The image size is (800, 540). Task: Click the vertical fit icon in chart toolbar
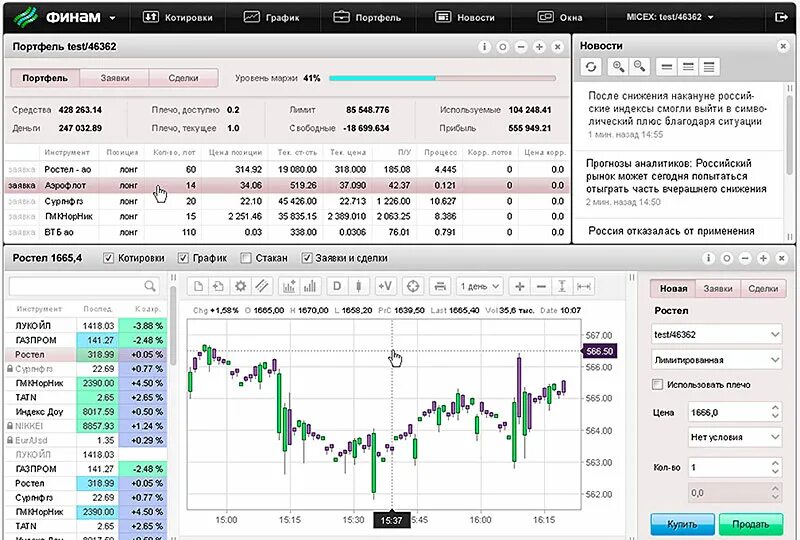[x=562, y=286]
